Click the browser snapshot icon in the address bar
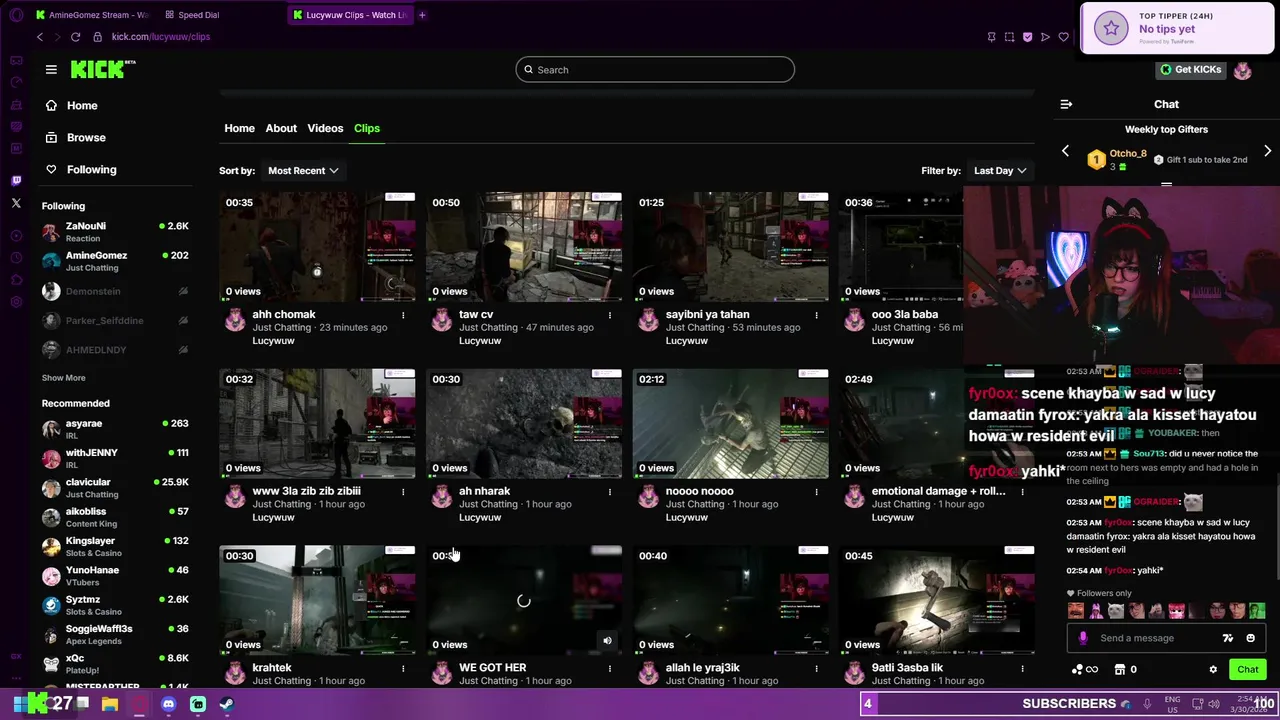The height and width of the screenshot is (720, 1280). [1009, 37]
